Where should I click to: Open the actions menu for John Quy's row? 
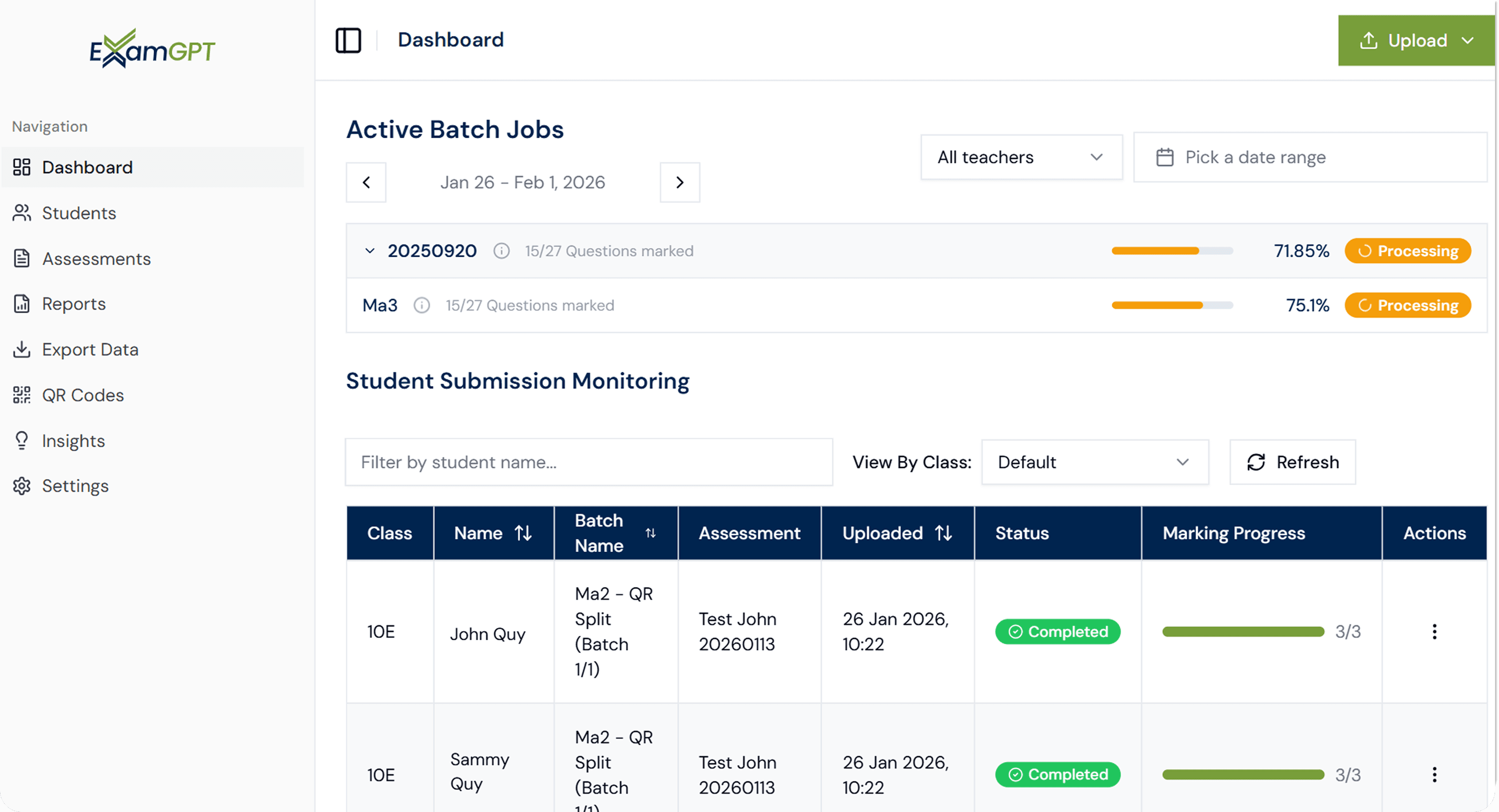(x=1435, y=632)
